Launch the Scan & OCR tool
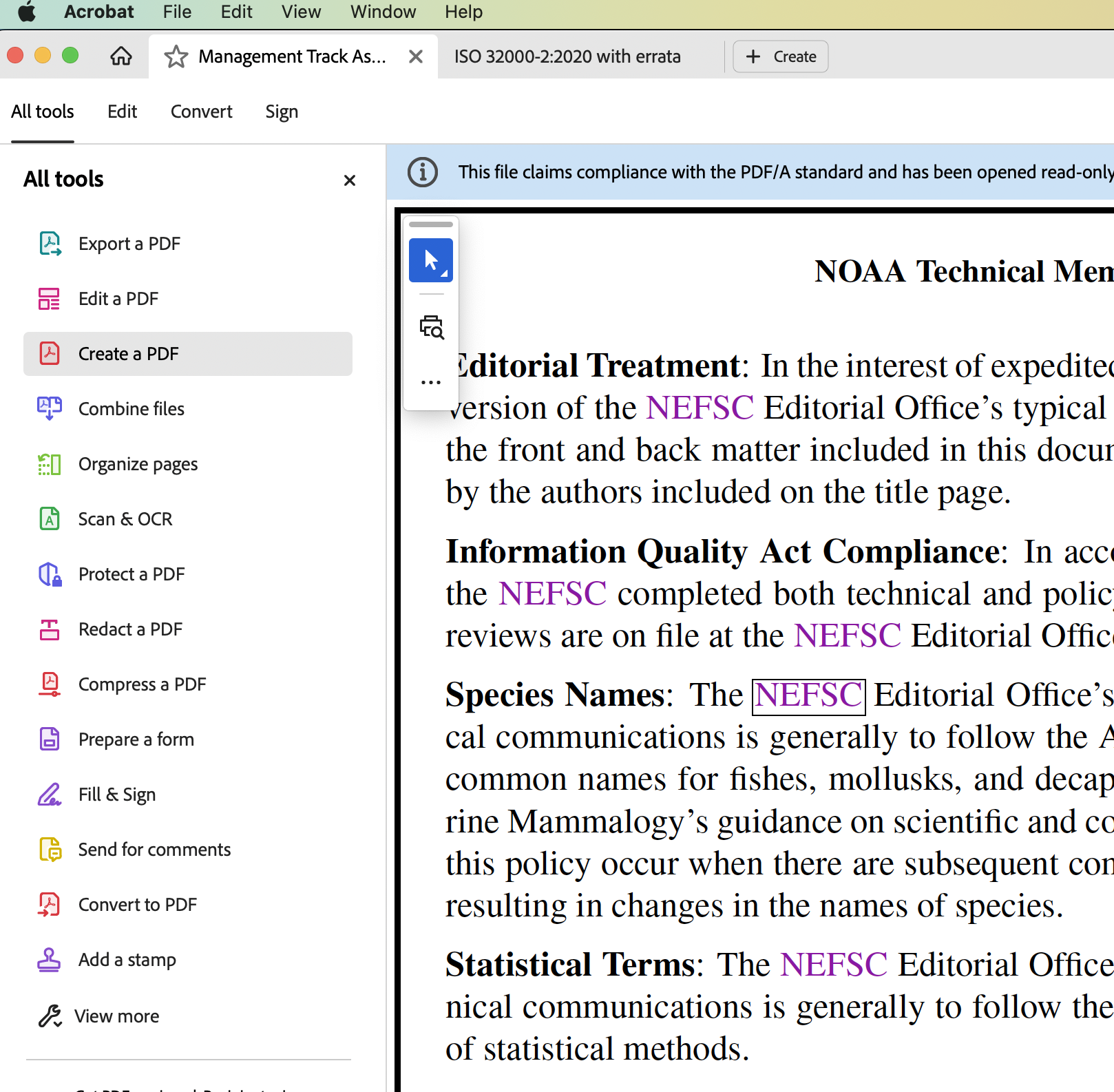The image size is (1114, 1092). click(x=125, y=519)
